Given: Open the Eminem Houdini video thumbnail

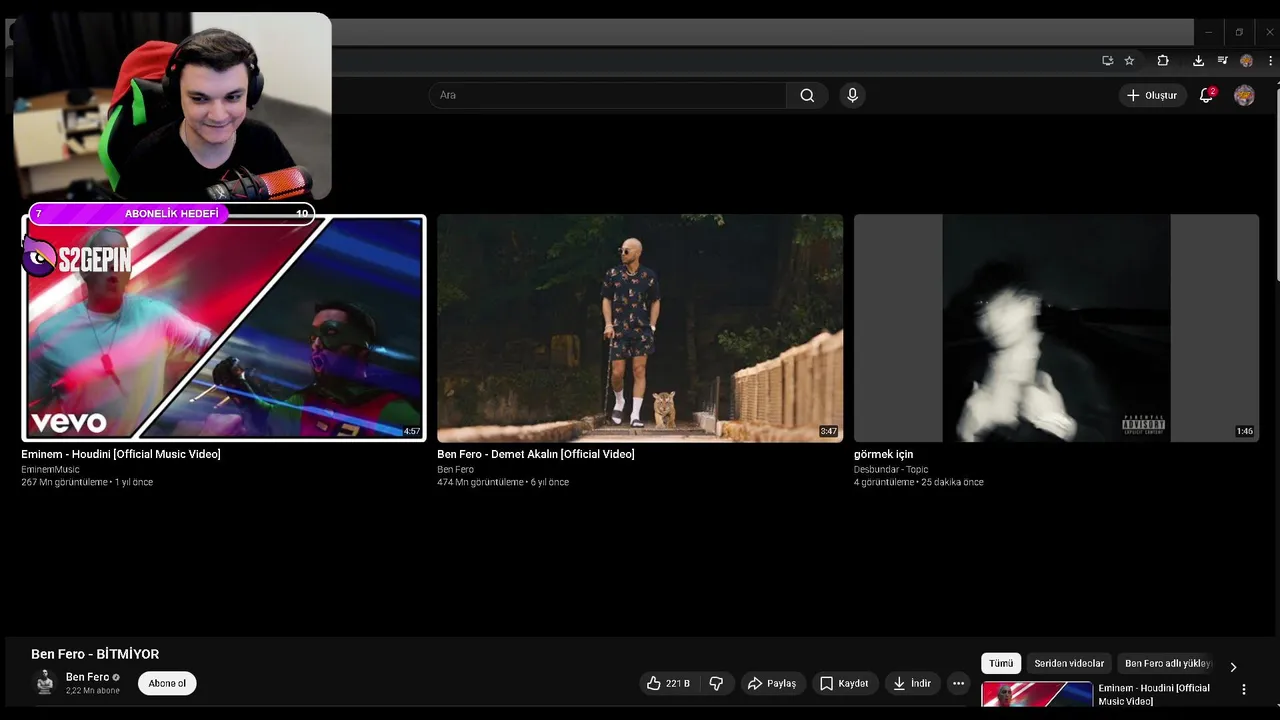Looking at the screenshot, I should tap(224, 328).
